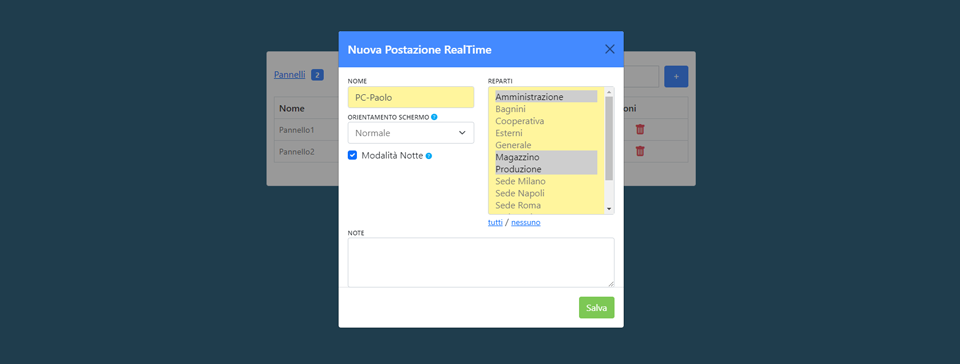Open the Orientamento Schermo dropdown
Viewport: 960px width, 364px height.
(411, 133)
